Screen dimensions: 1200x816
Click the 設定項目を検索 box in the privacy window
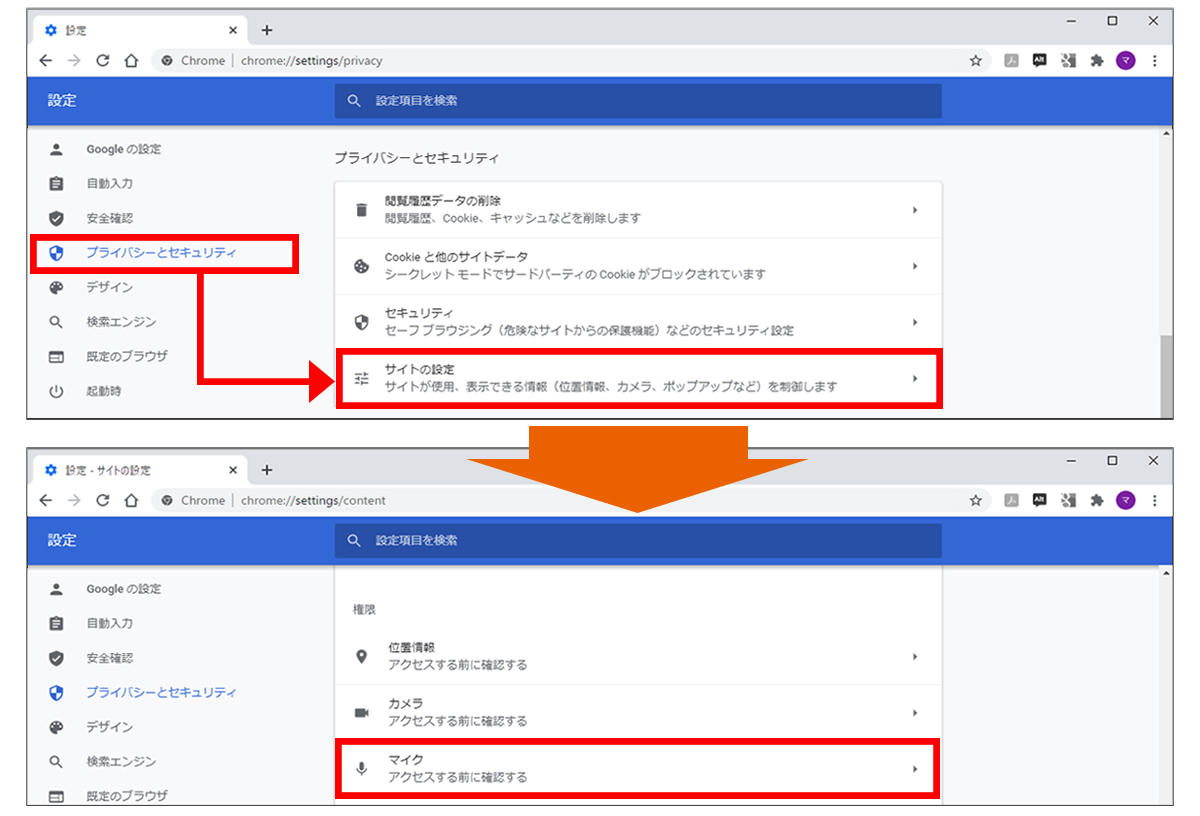click(x=638, y=101)
